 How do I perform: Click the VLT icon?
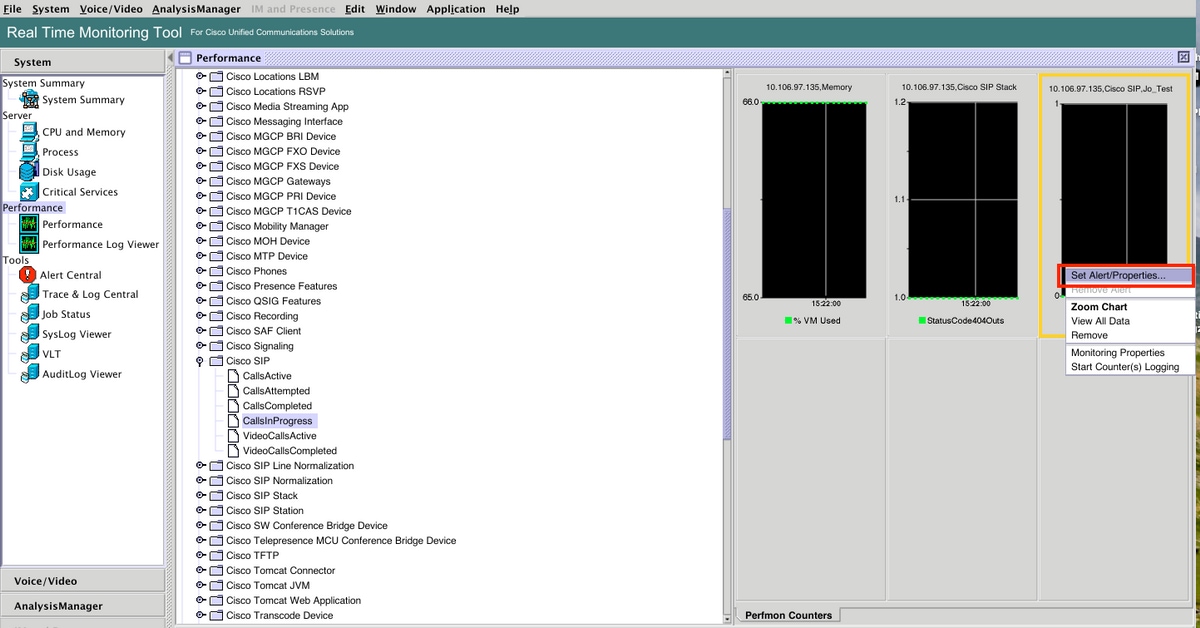(x=29, y=354)
